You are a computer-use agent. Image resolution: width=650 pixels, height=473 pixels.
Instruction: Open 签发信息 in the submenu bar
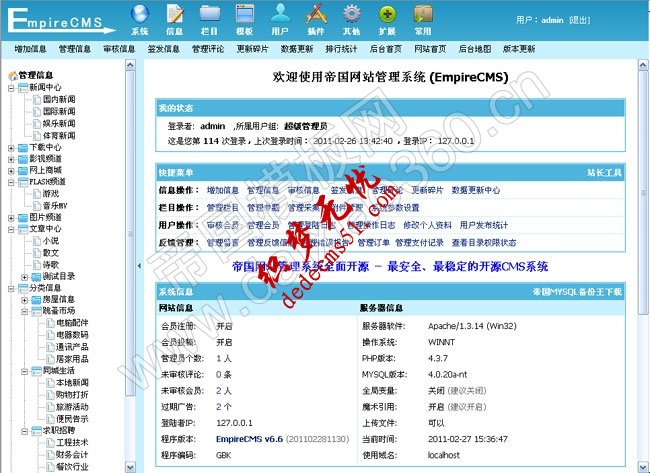(x=163, y=49)
